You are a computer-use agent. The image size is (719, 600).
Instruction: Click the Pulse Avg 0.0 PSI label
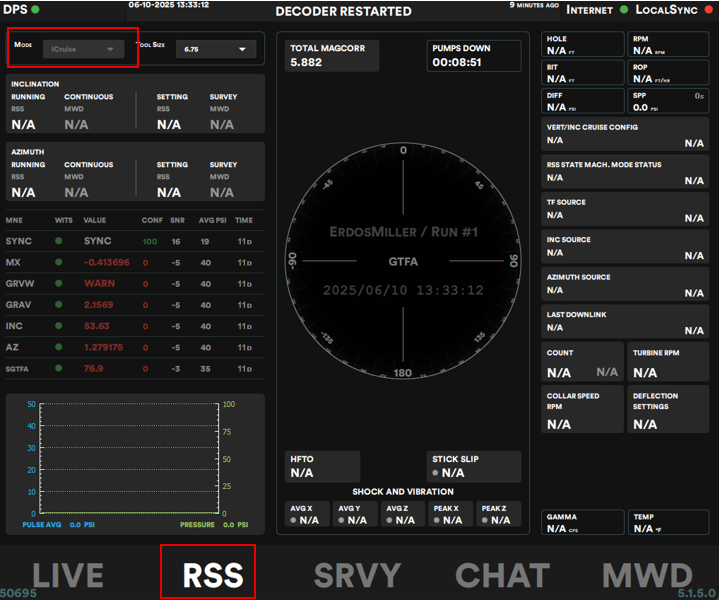59,524
